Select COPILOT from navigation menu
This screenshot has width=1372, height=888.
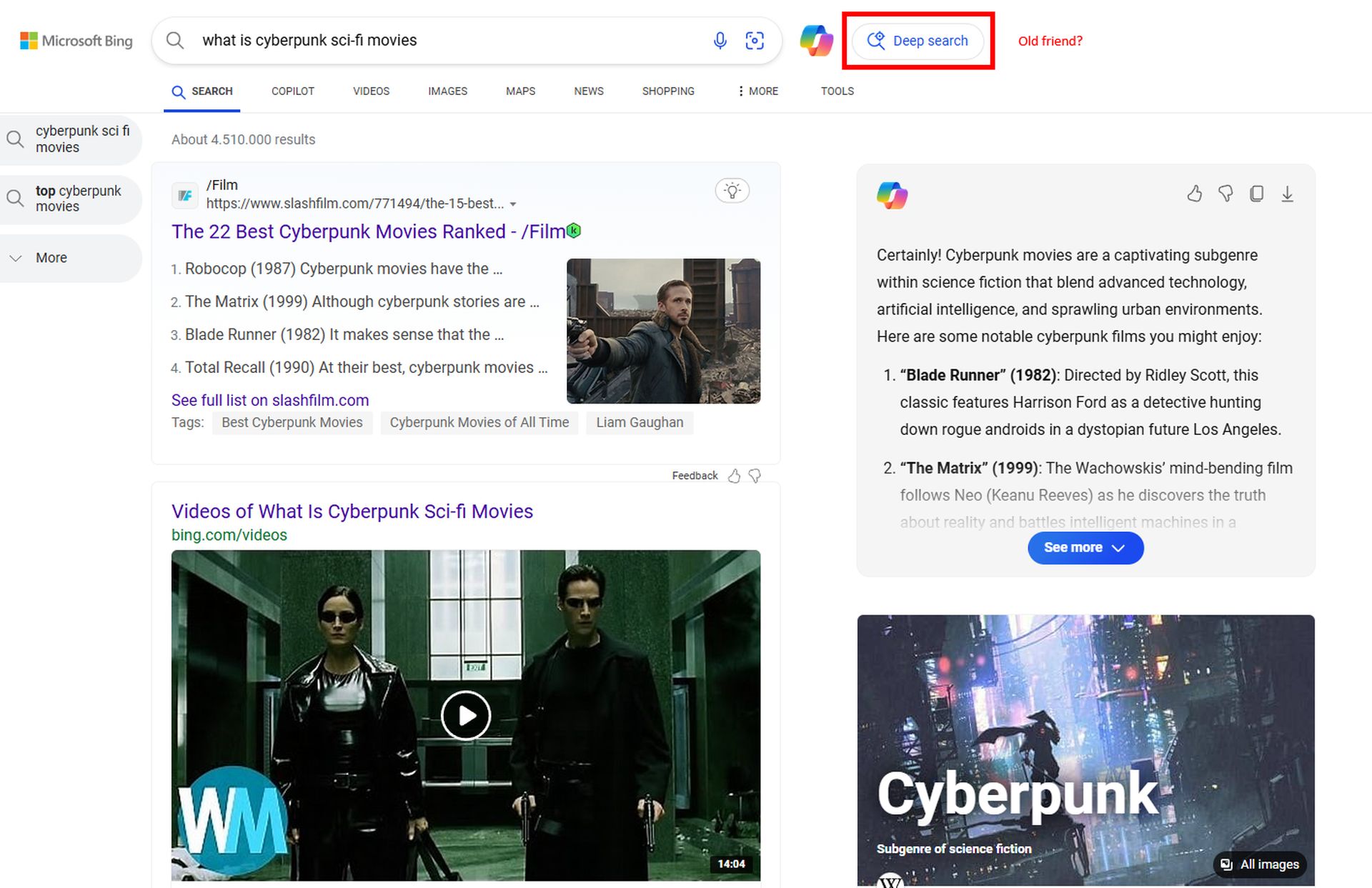(x=293, y=91)
